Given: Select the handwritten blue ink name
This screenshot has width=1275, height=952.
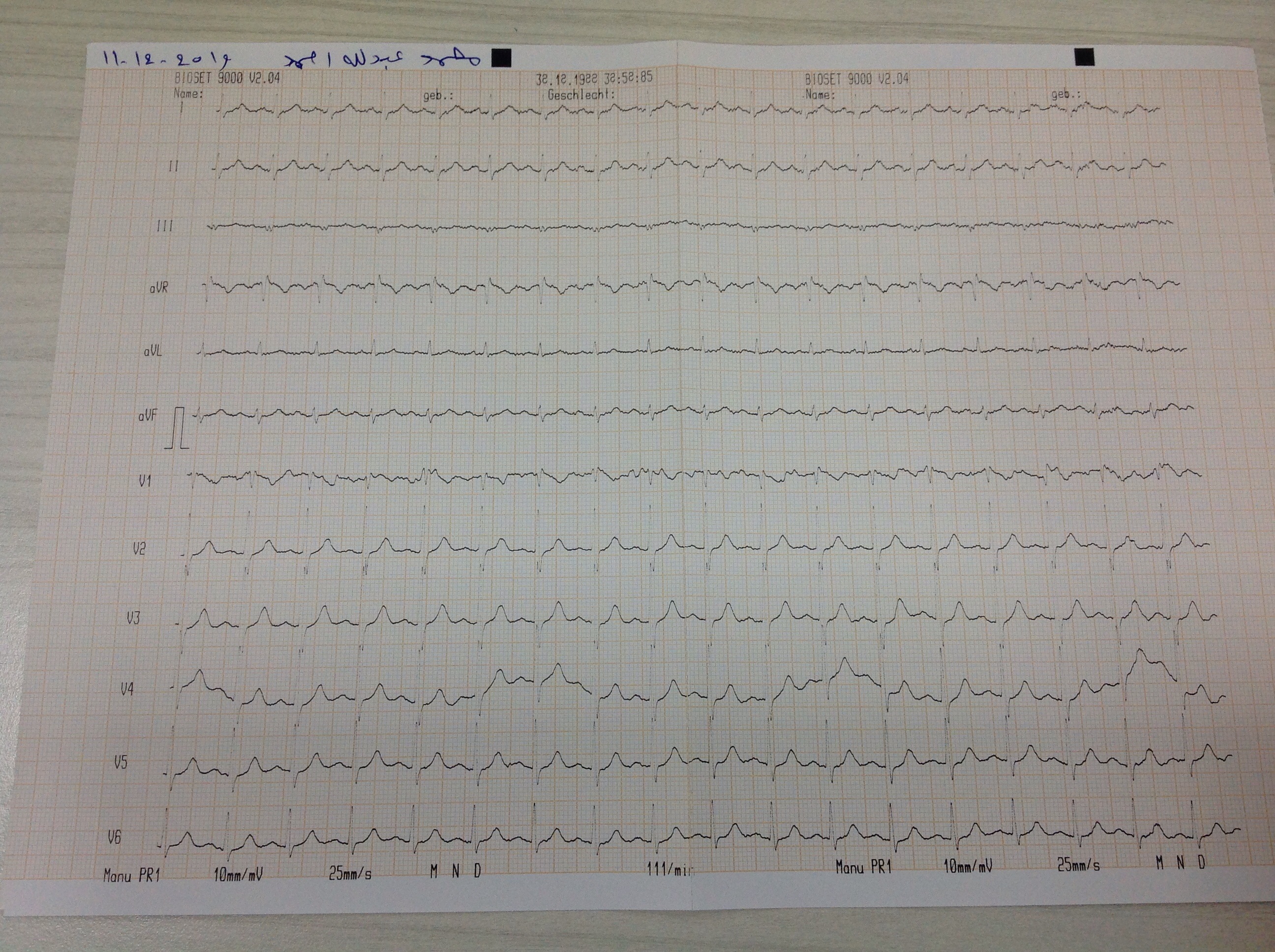Looking at the screenshot, I should (383, 59).
